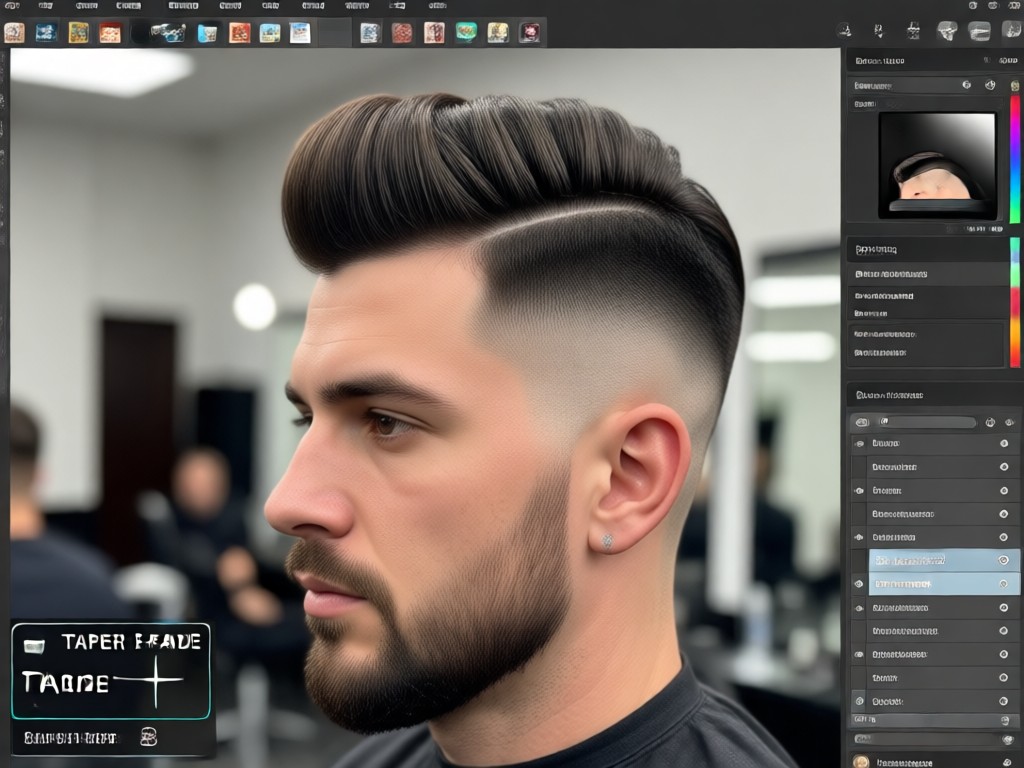The image size is (1024, 768).
Task: Select the second small figure icon in upper right toolbar
Action: pos(878,31)
